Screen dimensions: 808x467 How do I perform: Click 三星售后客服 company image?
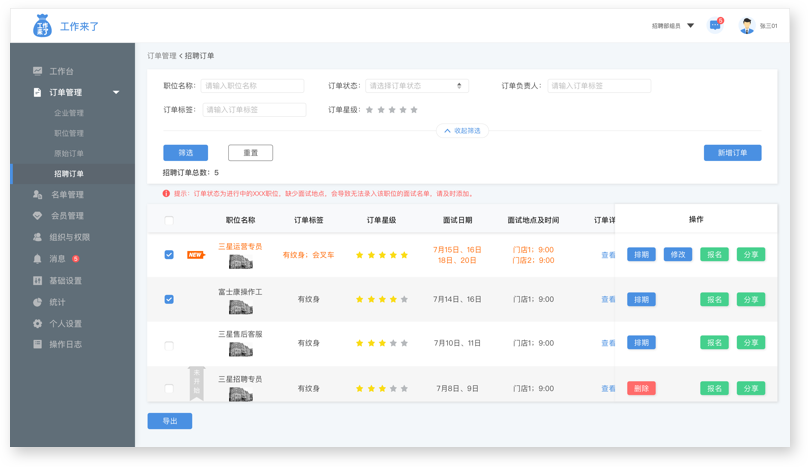click(241, 350)
